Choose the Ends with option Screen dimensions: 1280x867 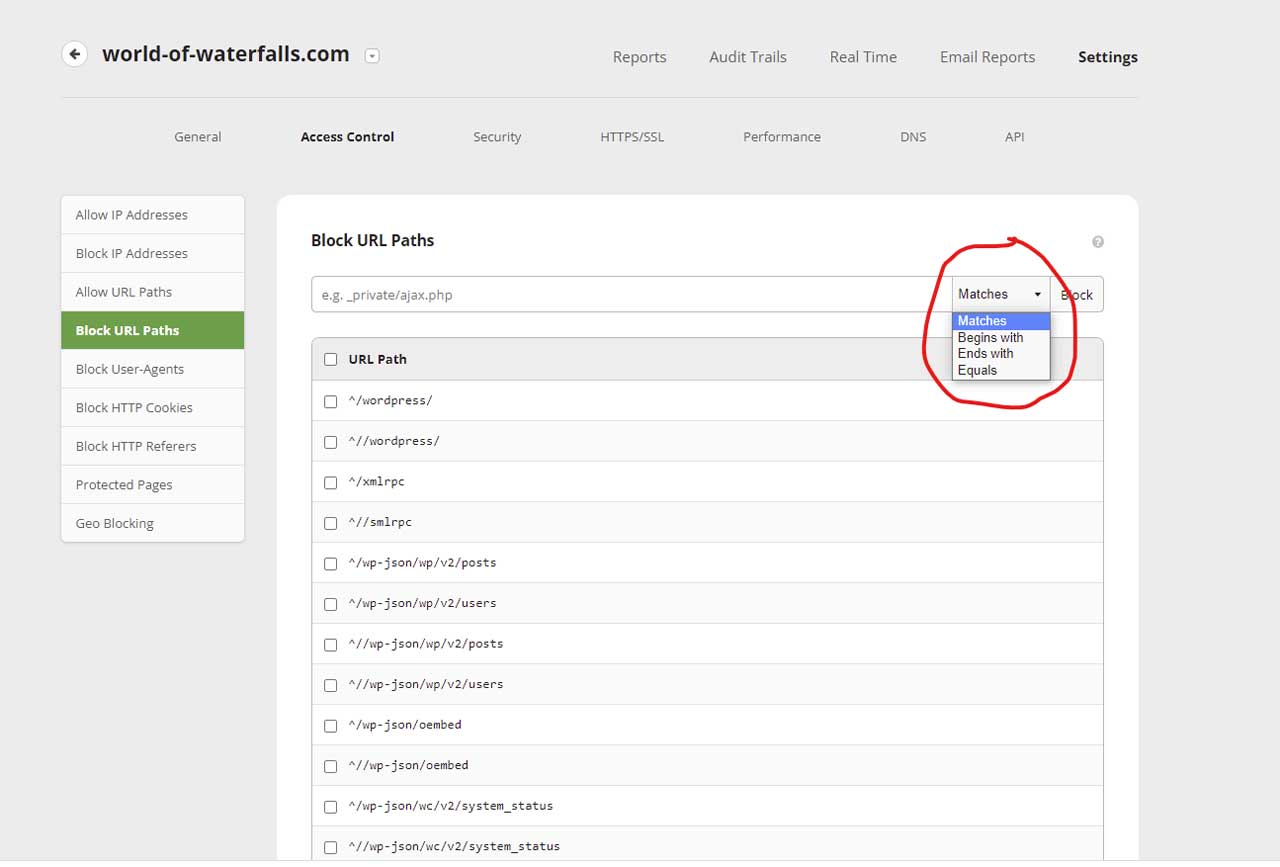click(x=1001, y=353)
